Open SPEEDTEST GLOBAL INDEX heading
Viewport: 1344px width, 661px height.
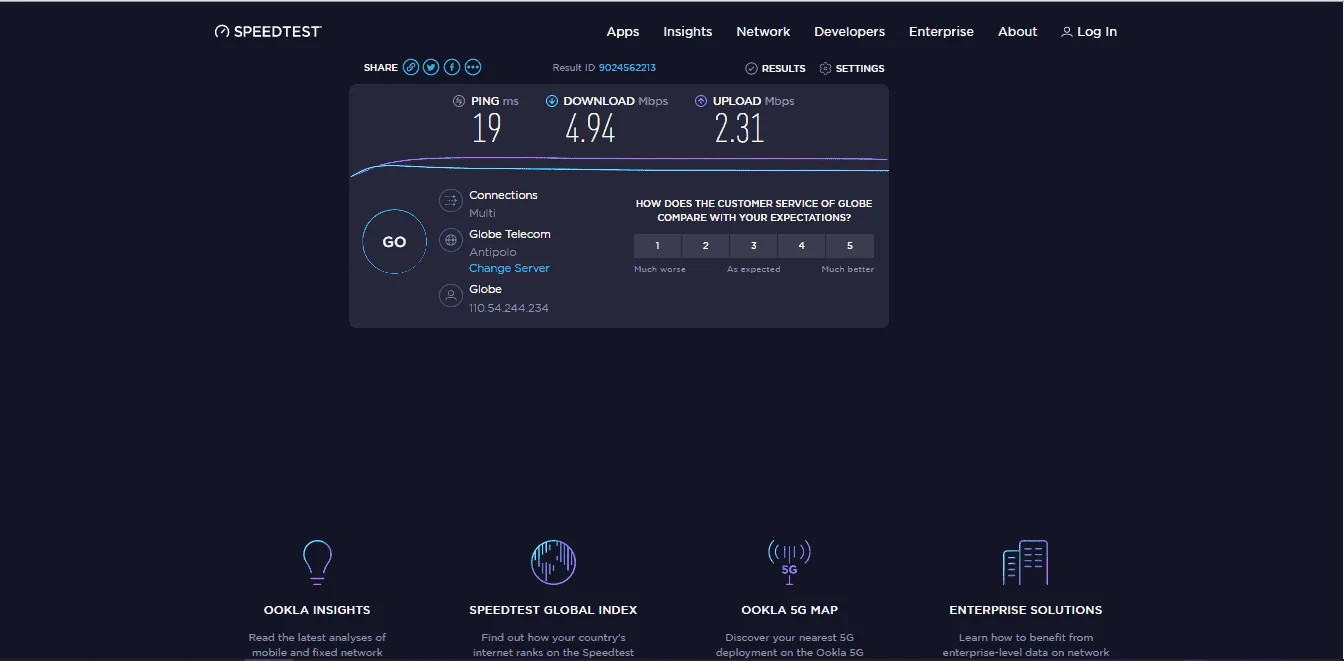(553, 610)
